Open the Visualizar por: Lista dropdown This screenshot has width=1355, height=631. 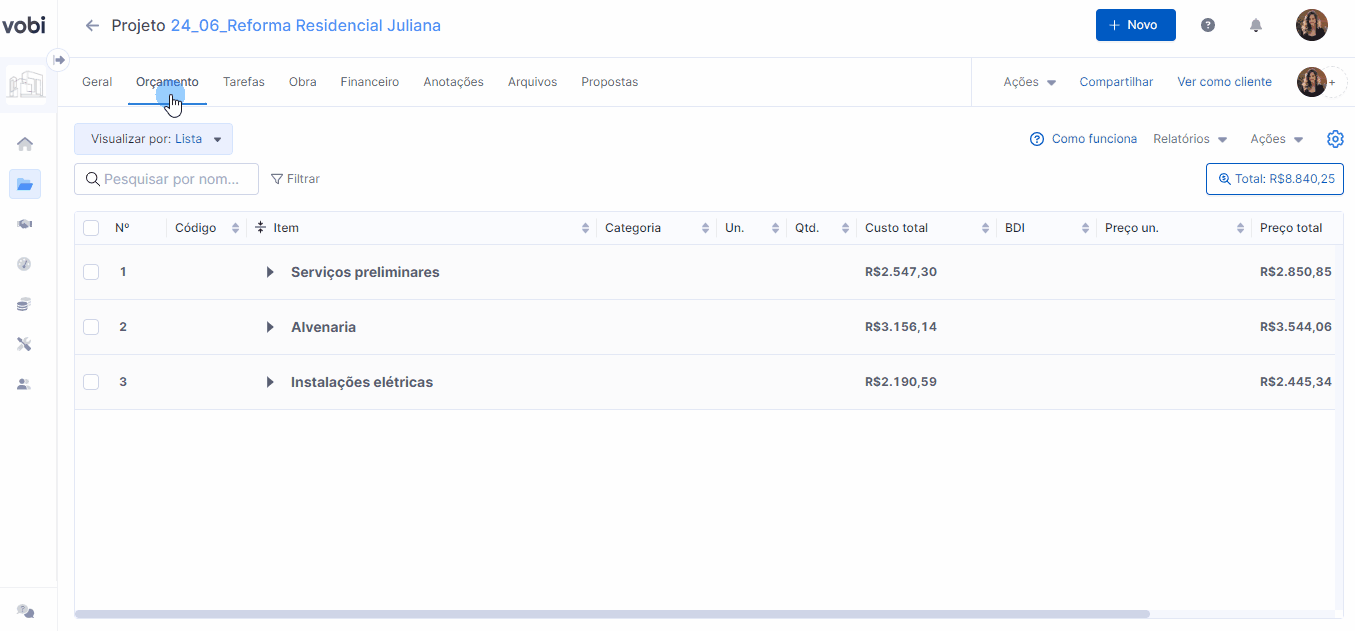(154, 139)
